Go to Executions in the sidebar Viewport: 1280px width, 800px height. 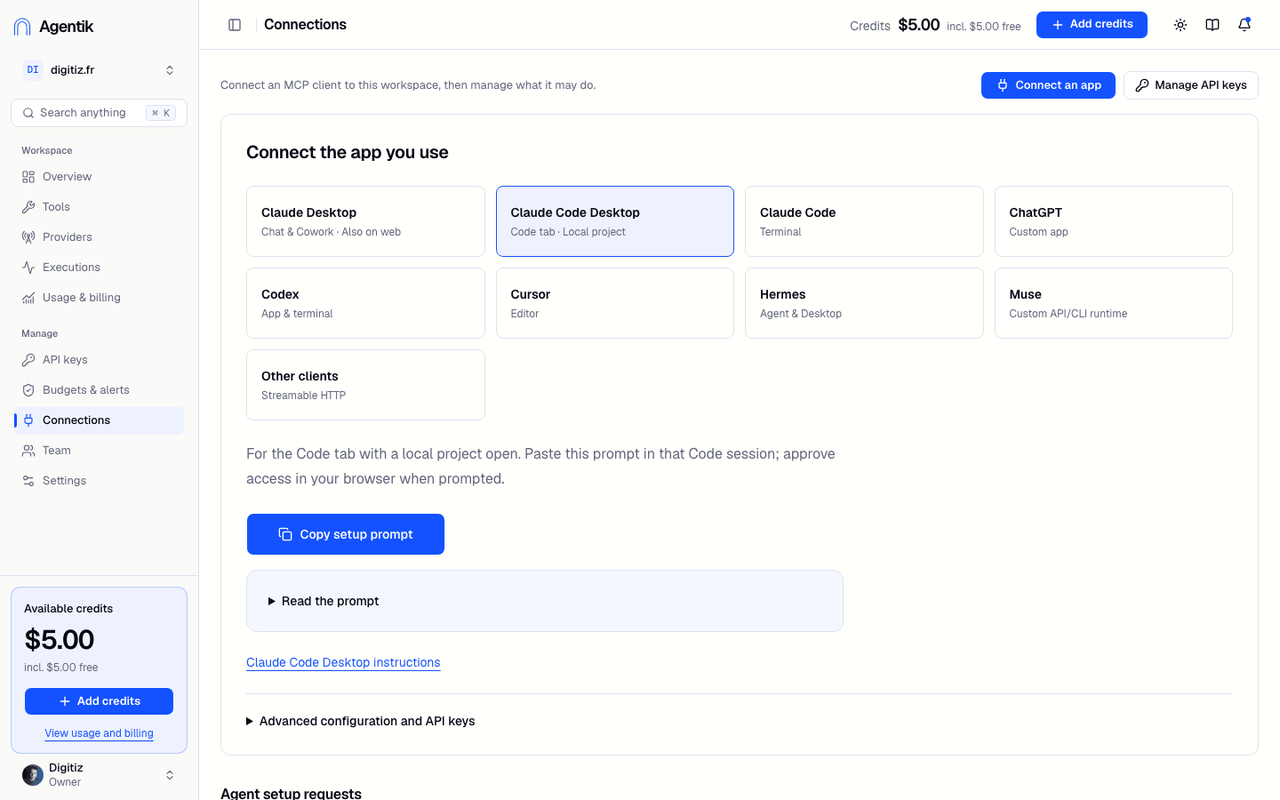point(99,267)
